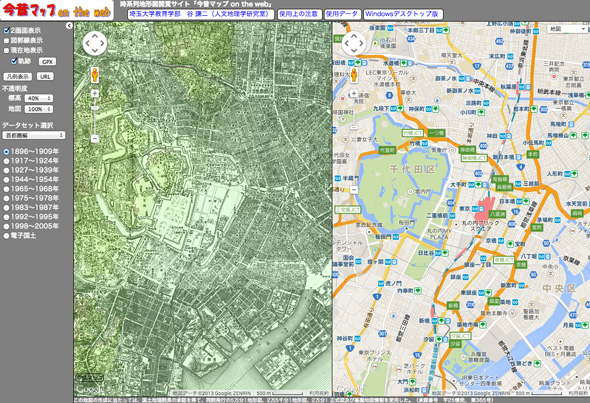Select the 1917~1924年 radio button
Screen dimensions: 590x403
tap(6, 161)
